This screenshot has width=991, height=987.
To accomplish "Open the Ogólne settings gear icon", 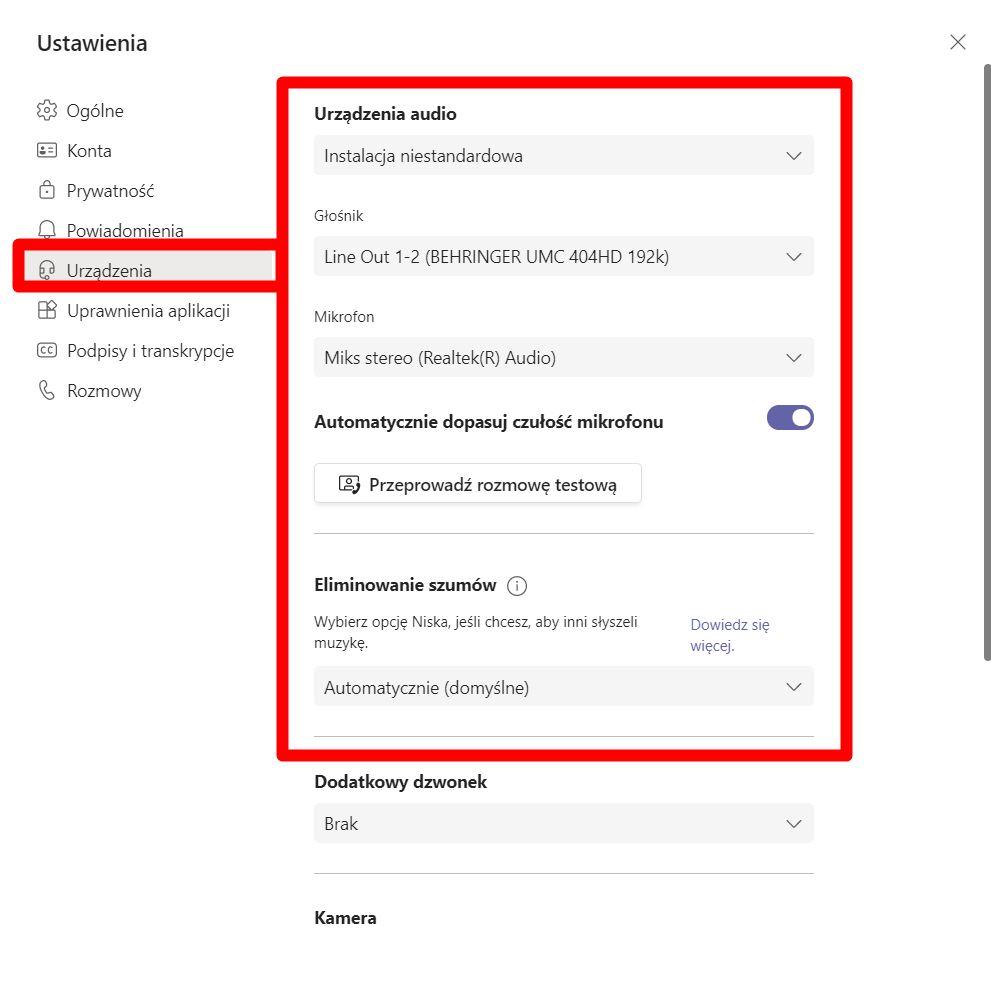I will [x=47, y=110].
